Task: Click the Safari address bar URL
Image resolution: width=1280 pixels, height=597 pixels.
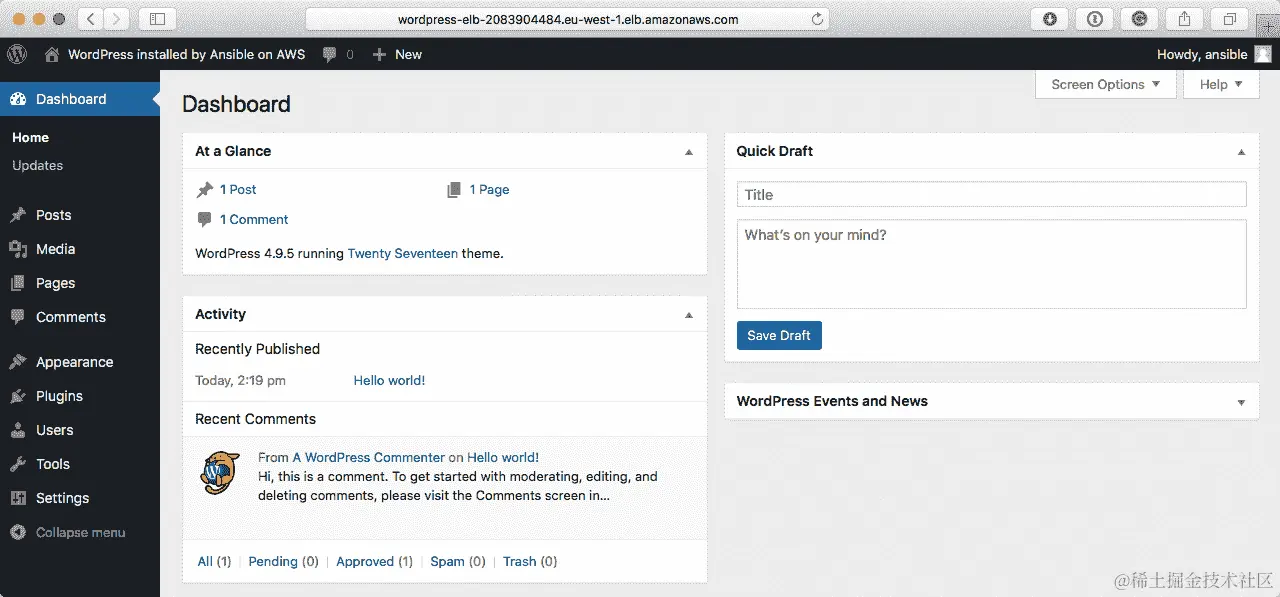Action: click(x=568, y=19)
